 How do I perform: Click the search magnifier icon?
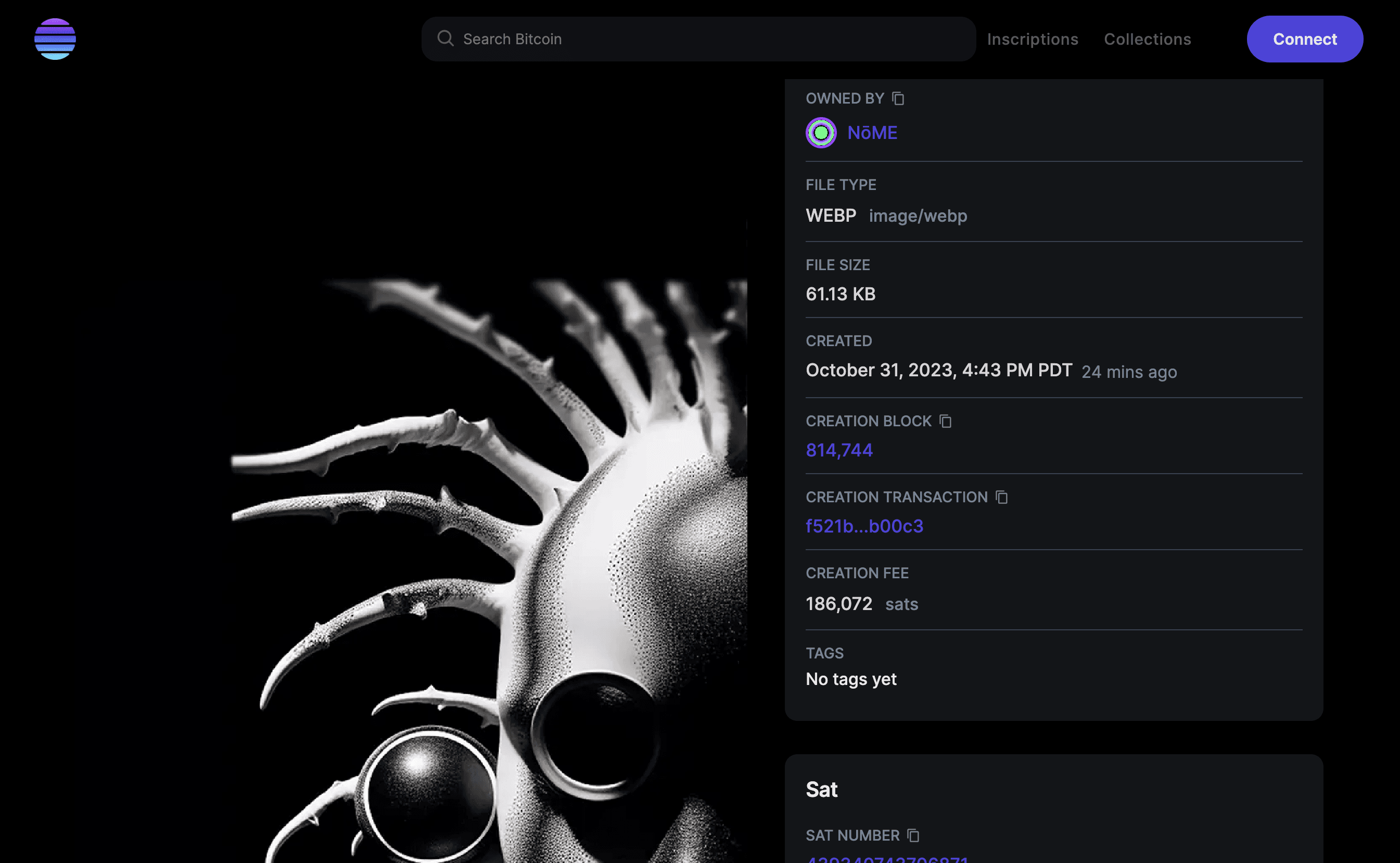click(445, 39)
